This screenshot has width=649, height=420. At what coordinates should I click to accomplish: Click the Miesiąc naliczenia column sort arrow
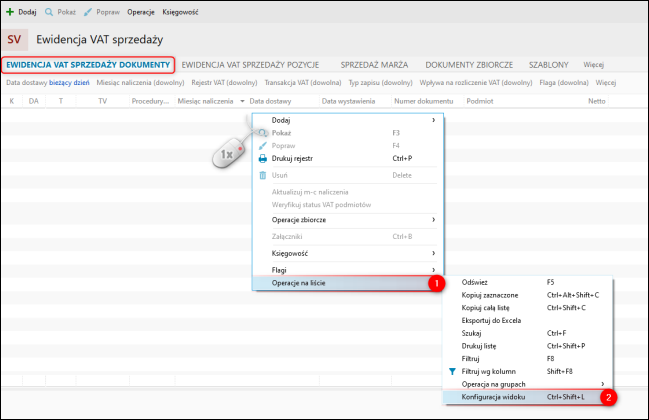pyautogui.click(x=242, y=101)
